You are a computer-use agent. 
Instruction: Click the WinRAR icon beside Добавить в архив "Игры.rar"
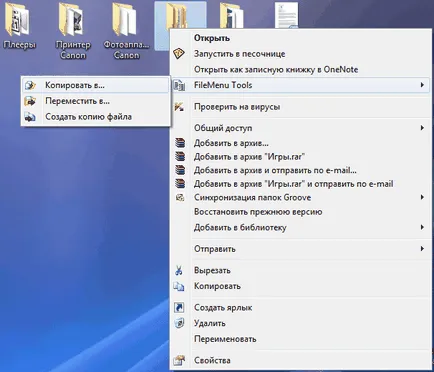point(180,156)
